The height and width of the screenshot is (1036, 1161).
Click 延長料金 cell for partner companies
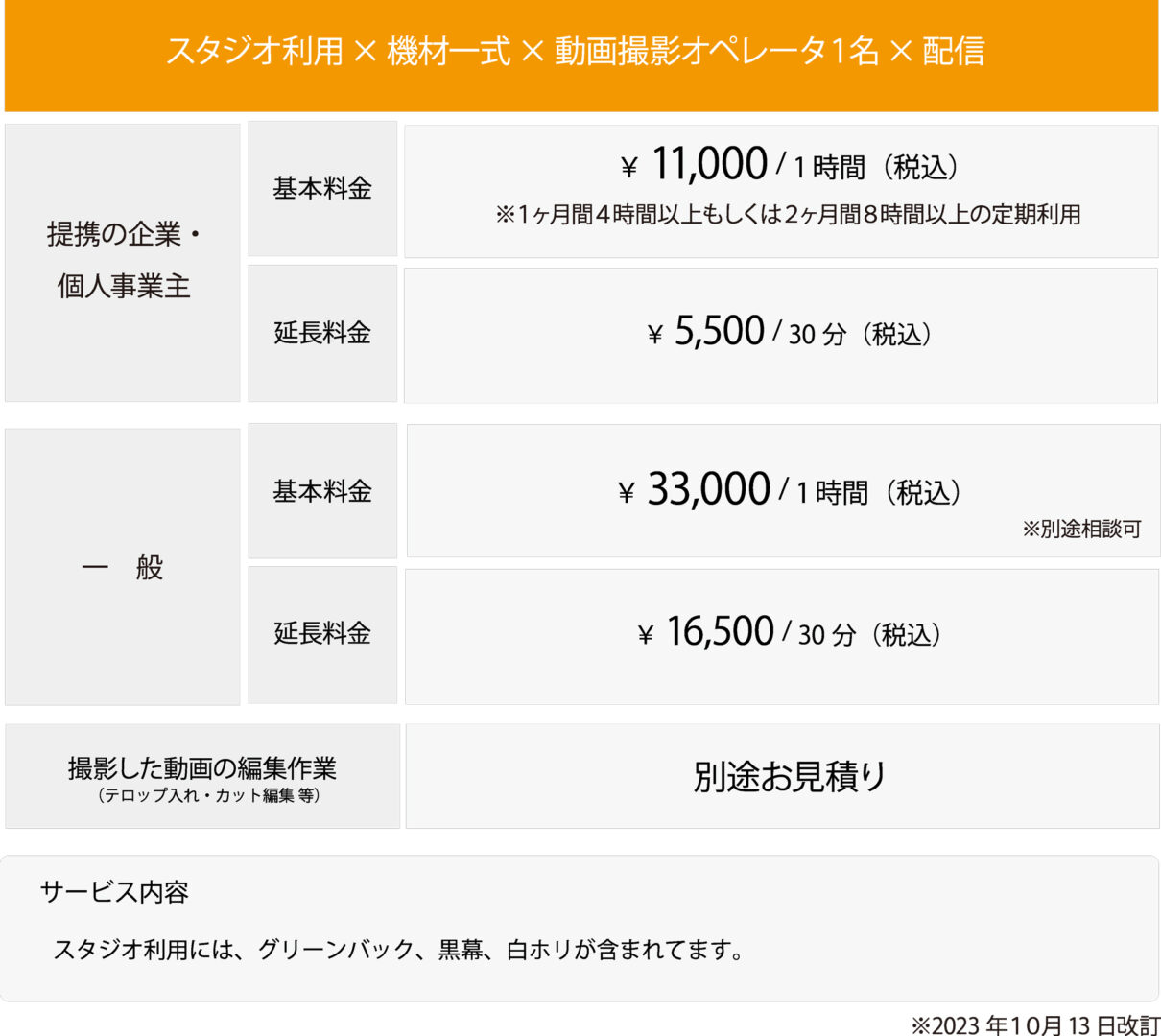pyautogui.click(x=322, y=333)
